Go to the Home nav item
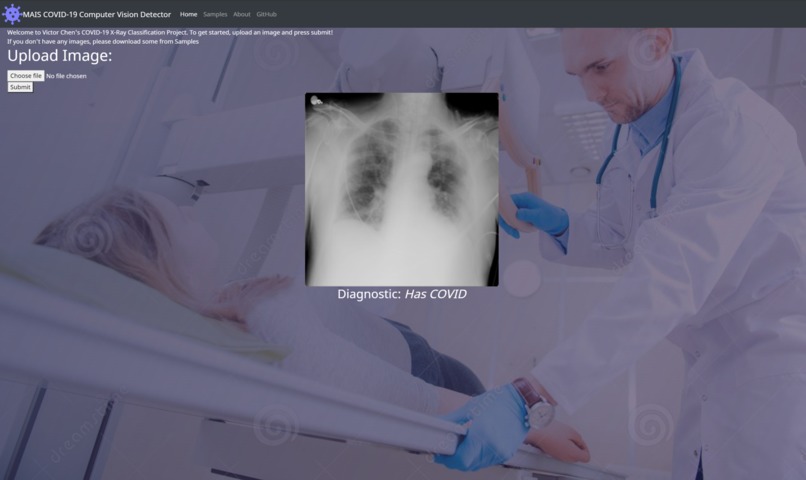Viewport: 806px width, 480px height. click(x=188, y=14)
